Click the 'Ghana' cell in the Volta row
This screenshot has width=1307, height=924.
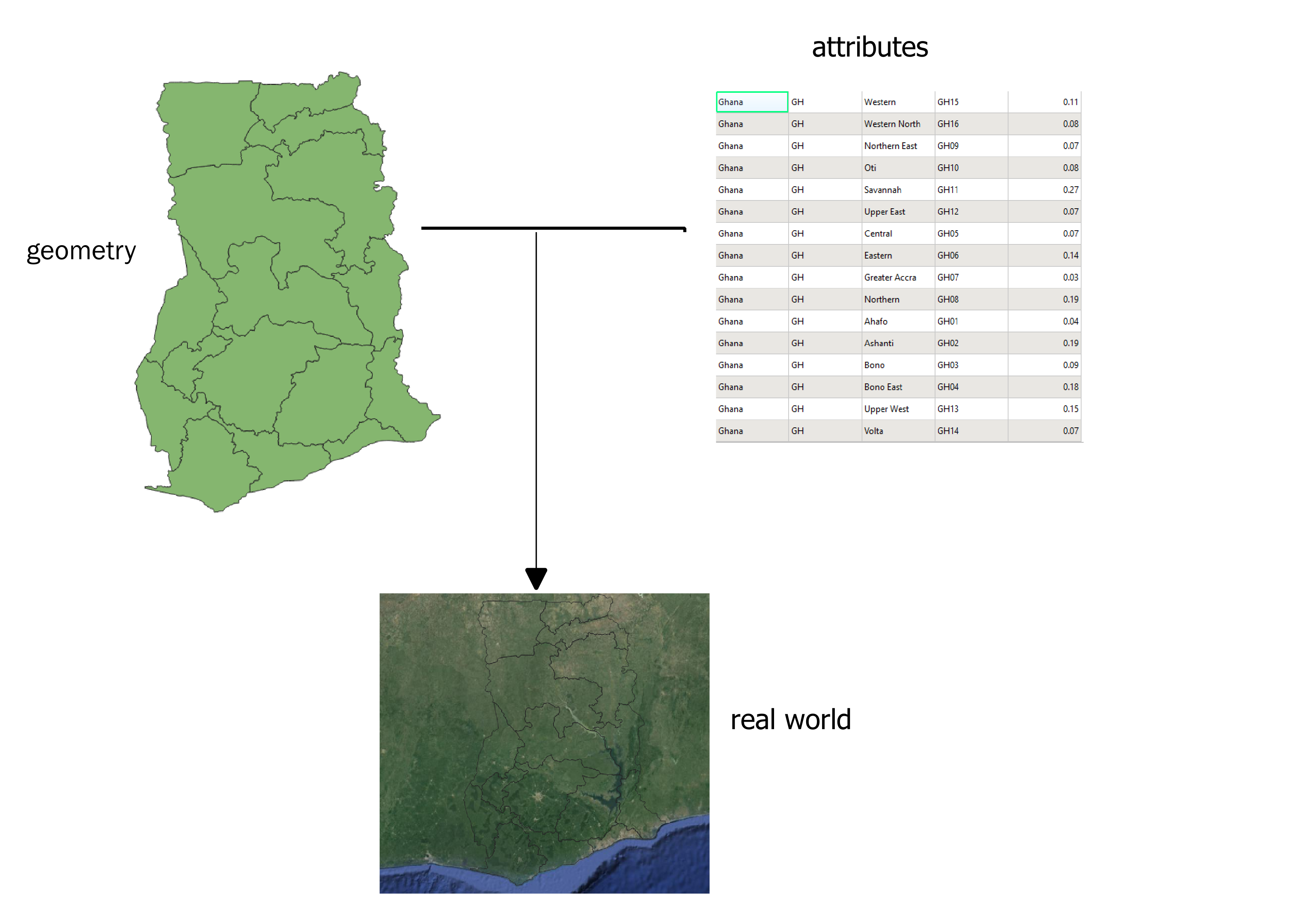coord(752,431)
